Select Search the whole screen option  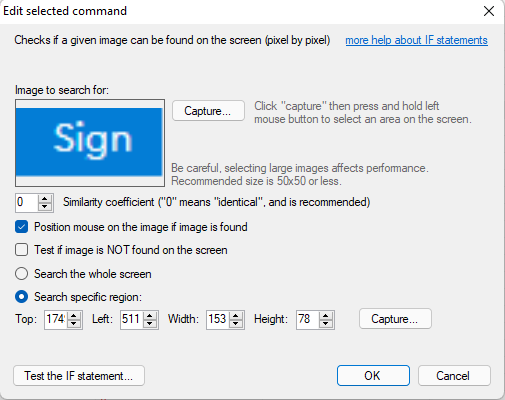(x=21, y=274)
